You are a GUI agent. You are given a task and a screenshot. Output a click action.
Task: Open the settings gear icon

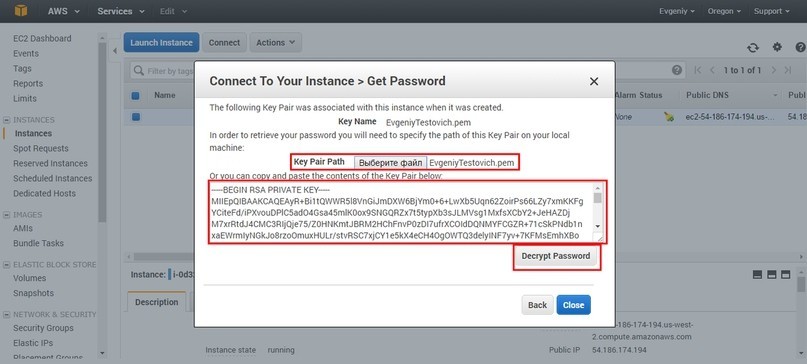tap(777, 47)
